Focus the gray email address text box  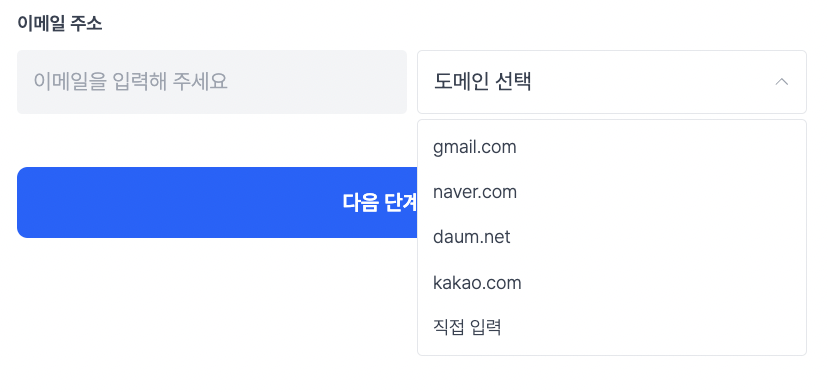click(x=212, y=82)
